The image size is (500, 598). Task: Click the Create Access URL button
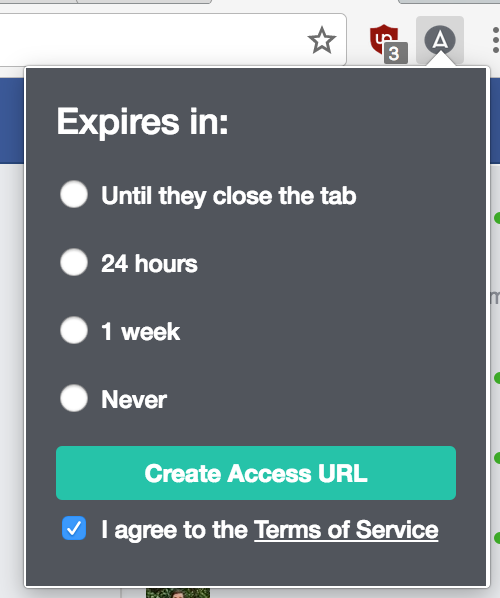(x=256, y=473)
